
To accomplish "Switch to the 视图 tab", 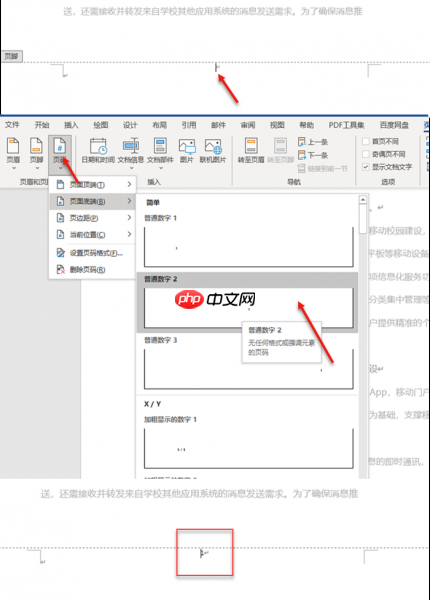I will (x=277, y=125).
